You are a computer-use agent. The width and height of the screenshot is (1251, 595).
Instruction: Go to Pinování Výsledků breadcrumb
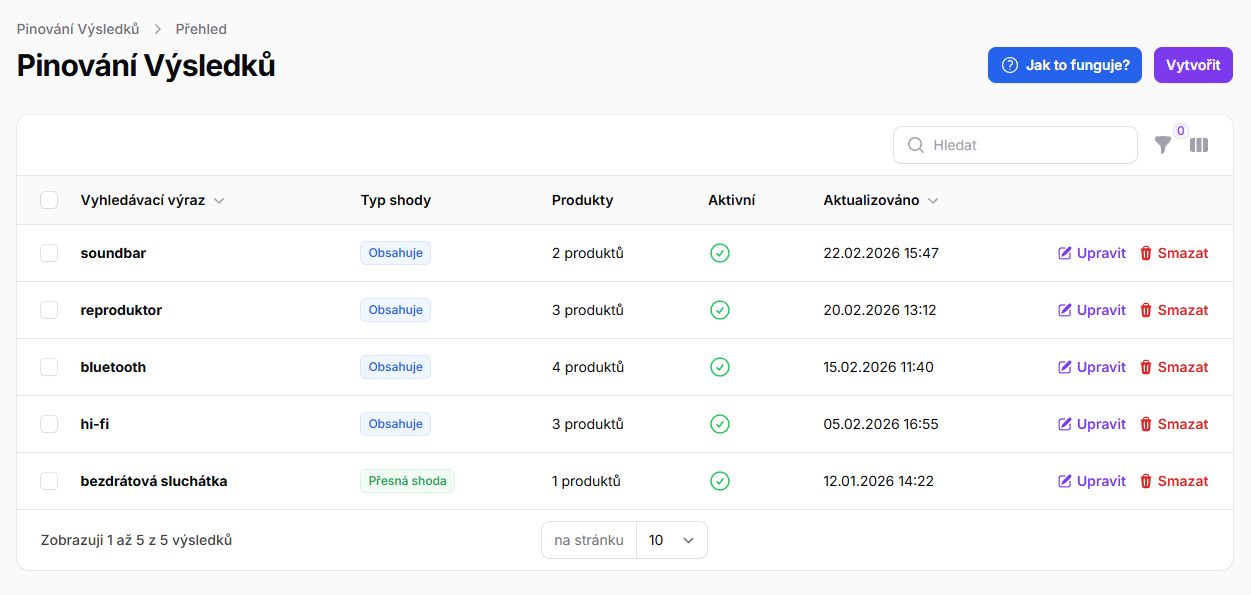(78, 29)
